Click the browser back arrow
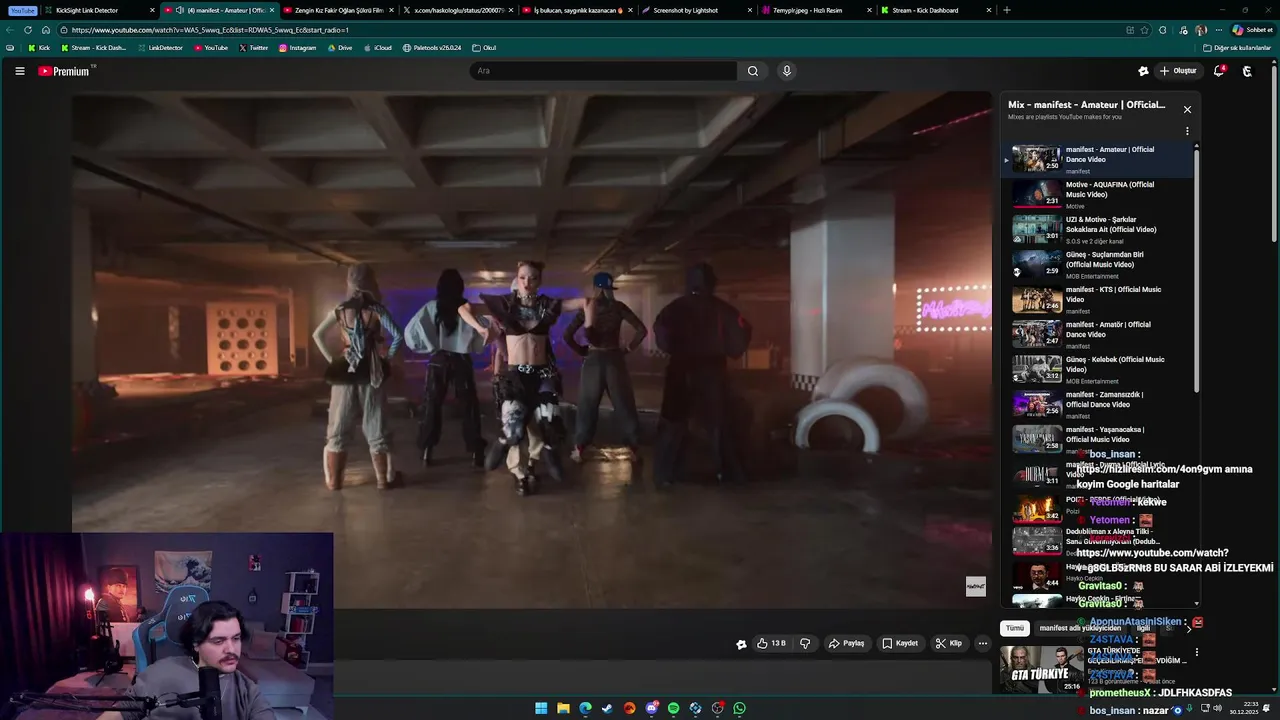 coord(10,30)
